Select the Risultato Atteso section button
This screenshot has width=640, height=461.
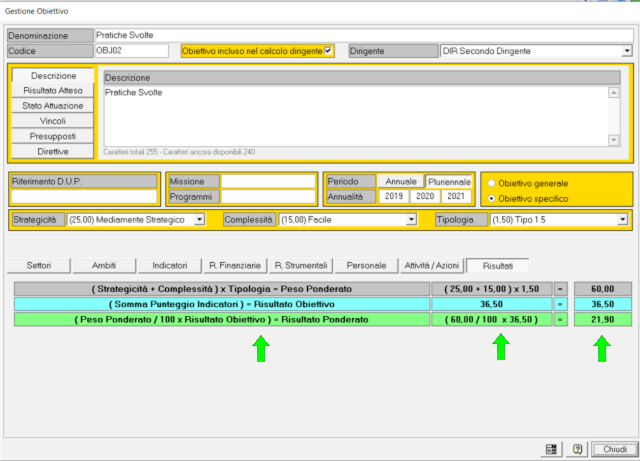(x=53, y=91)
